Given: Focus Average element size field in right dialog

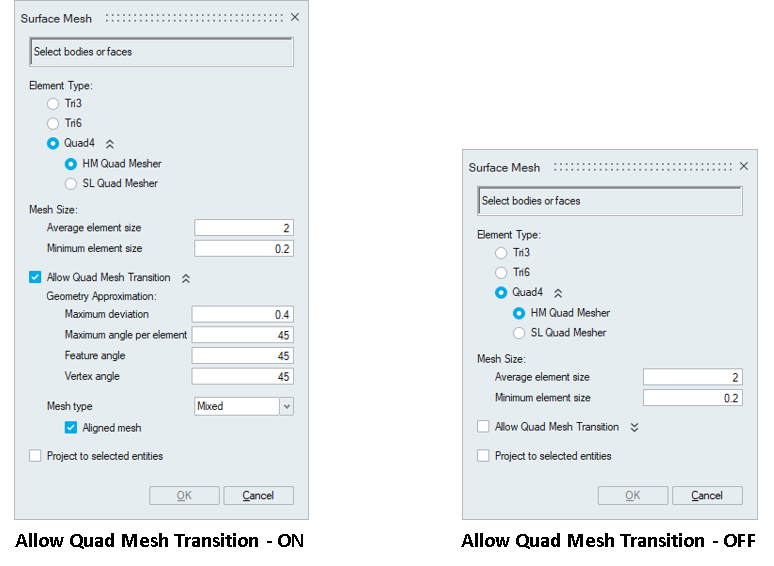Looking at the screenshot, I should 692,377.
